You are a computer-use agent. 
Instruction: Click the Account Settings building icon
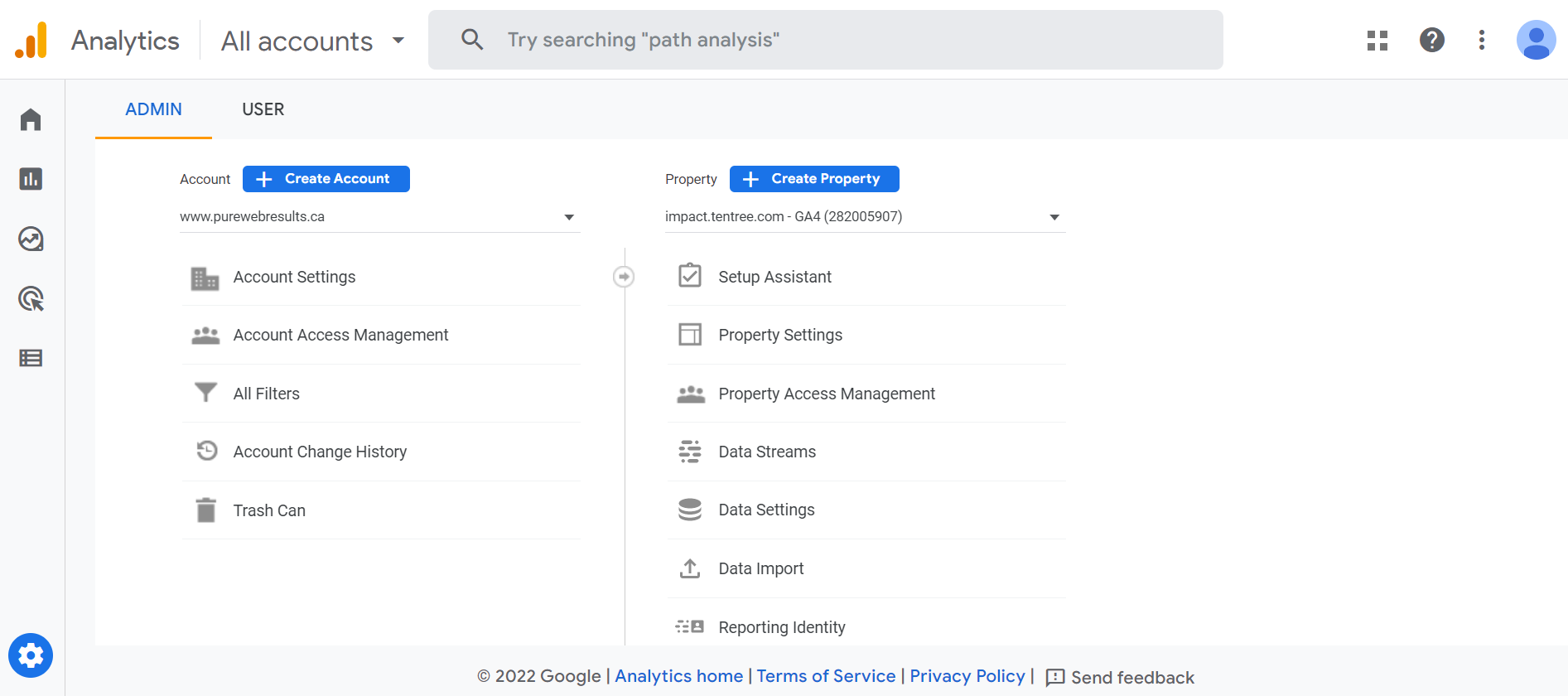[205, 278]
